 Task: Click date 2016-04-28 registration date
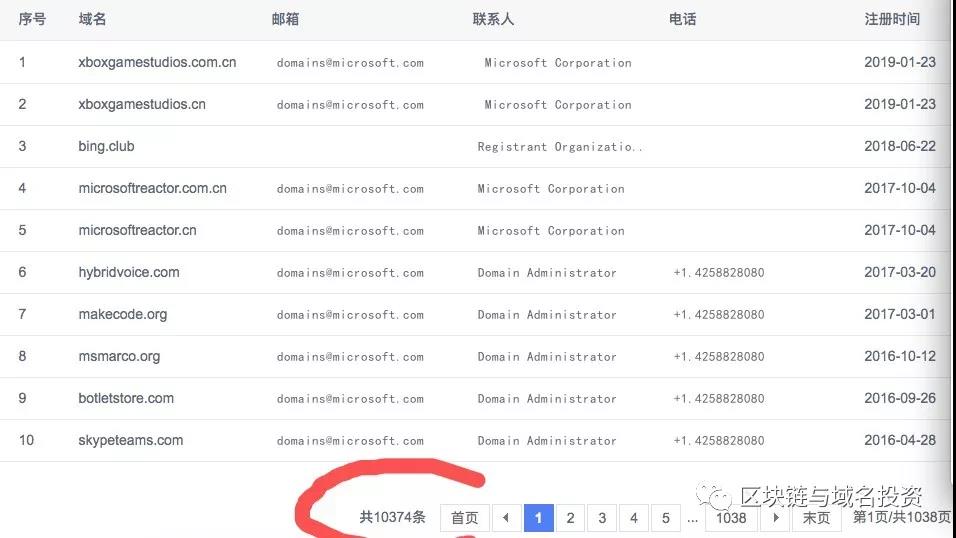900,440
